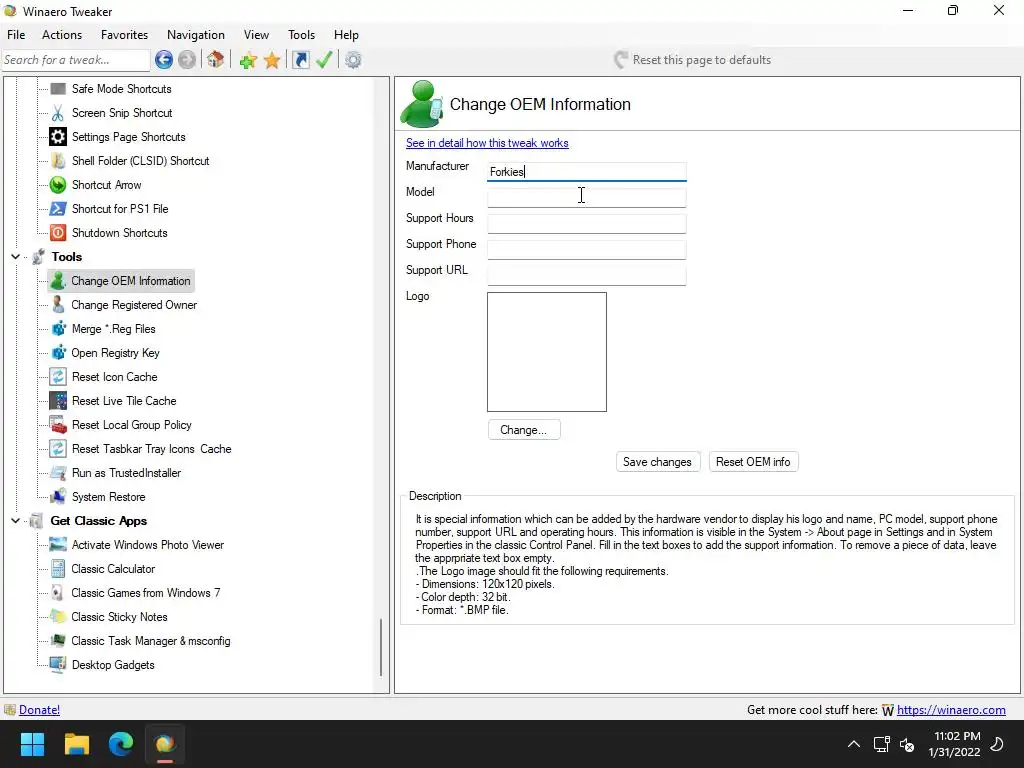
Task: Select Reset Tasbkar Tray Icons Cache item
Action: 152,449
